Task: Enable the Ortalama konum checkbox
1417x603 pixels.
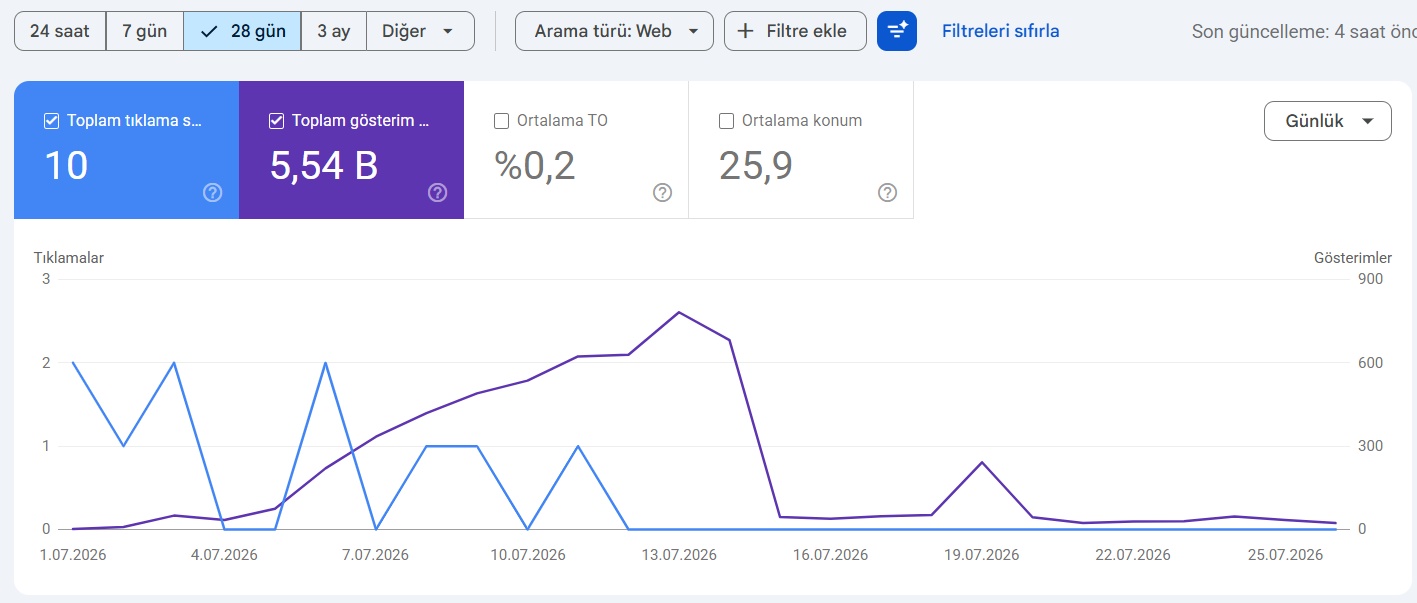Action: coord(727,121)
